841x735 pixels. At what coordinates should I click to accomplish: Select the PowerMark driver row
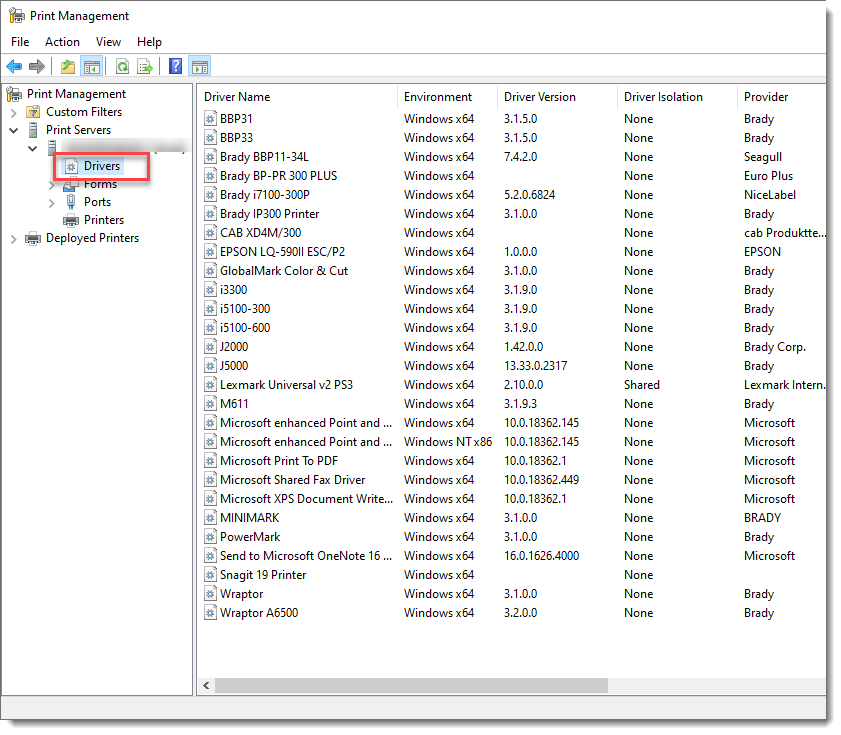[512, 537]
